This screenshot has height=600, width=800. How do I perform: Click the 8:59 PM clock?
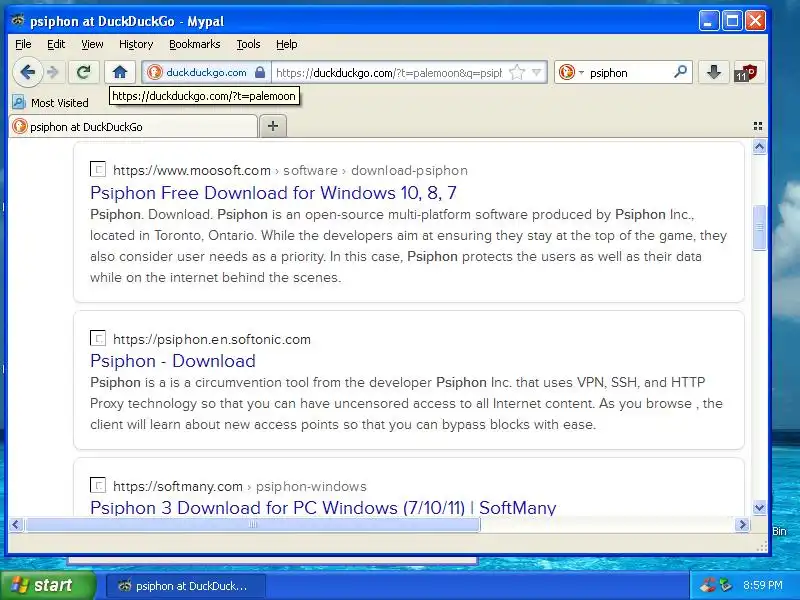pos(763,585)
